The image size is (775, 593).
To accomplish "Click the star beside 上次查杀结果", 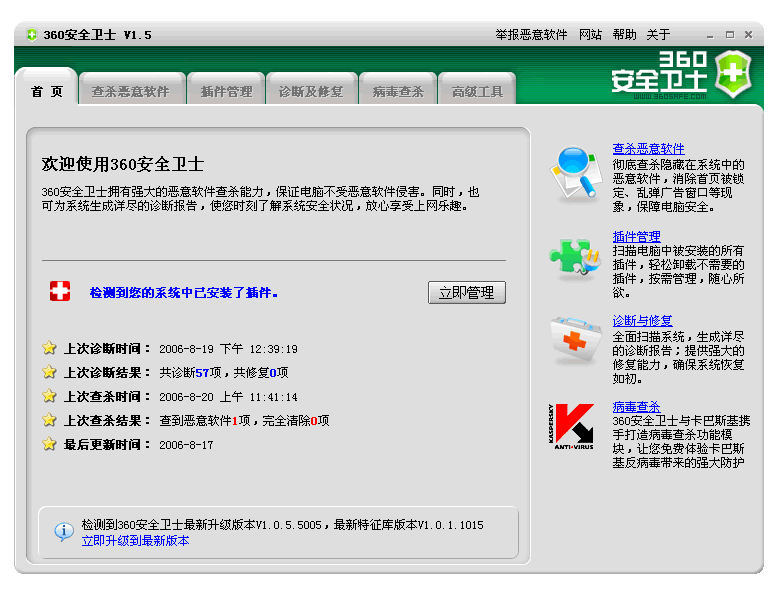I will 49,420.
